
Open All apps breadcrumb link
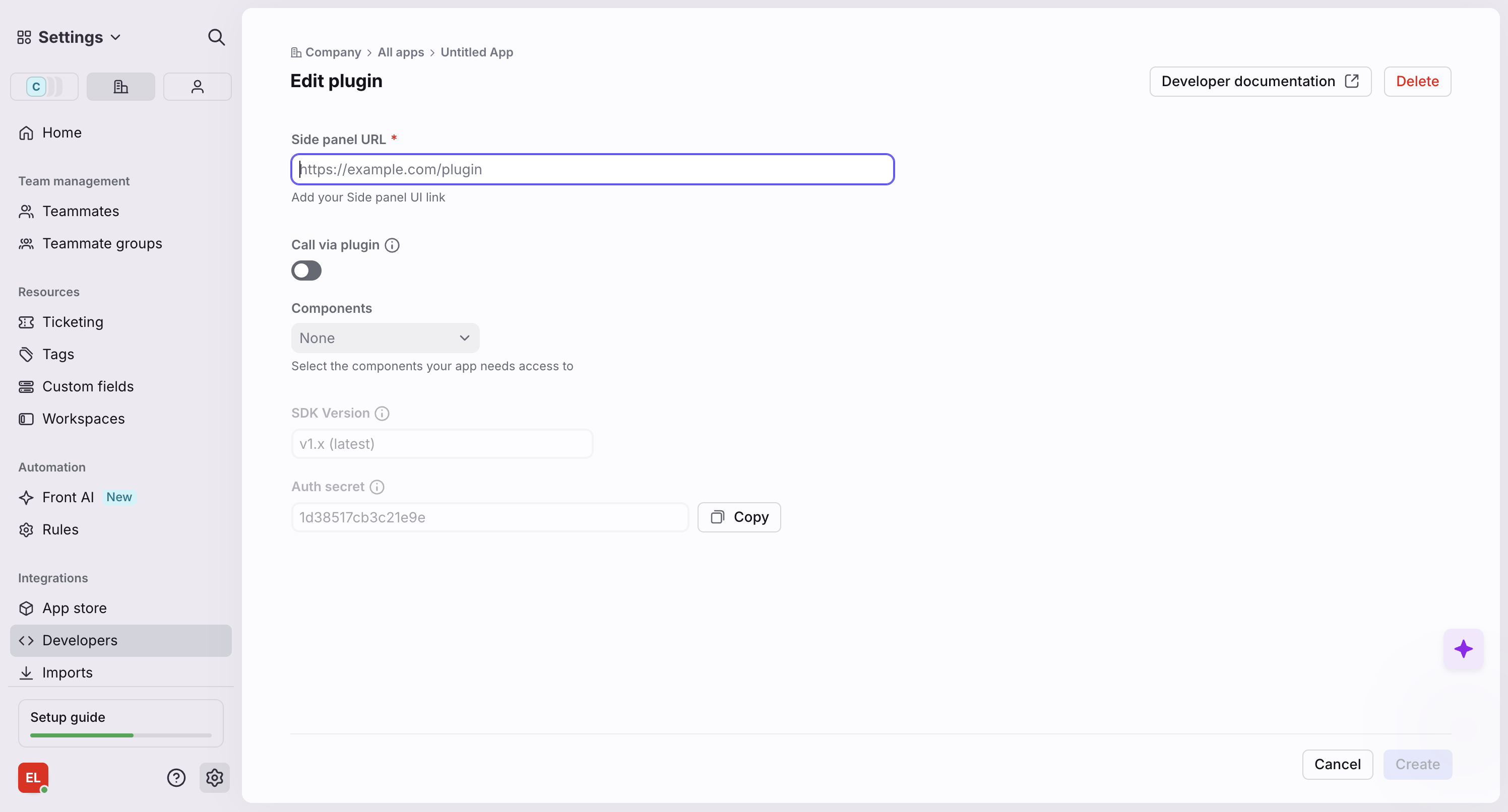pyautogui.click(x=400, y=52)
